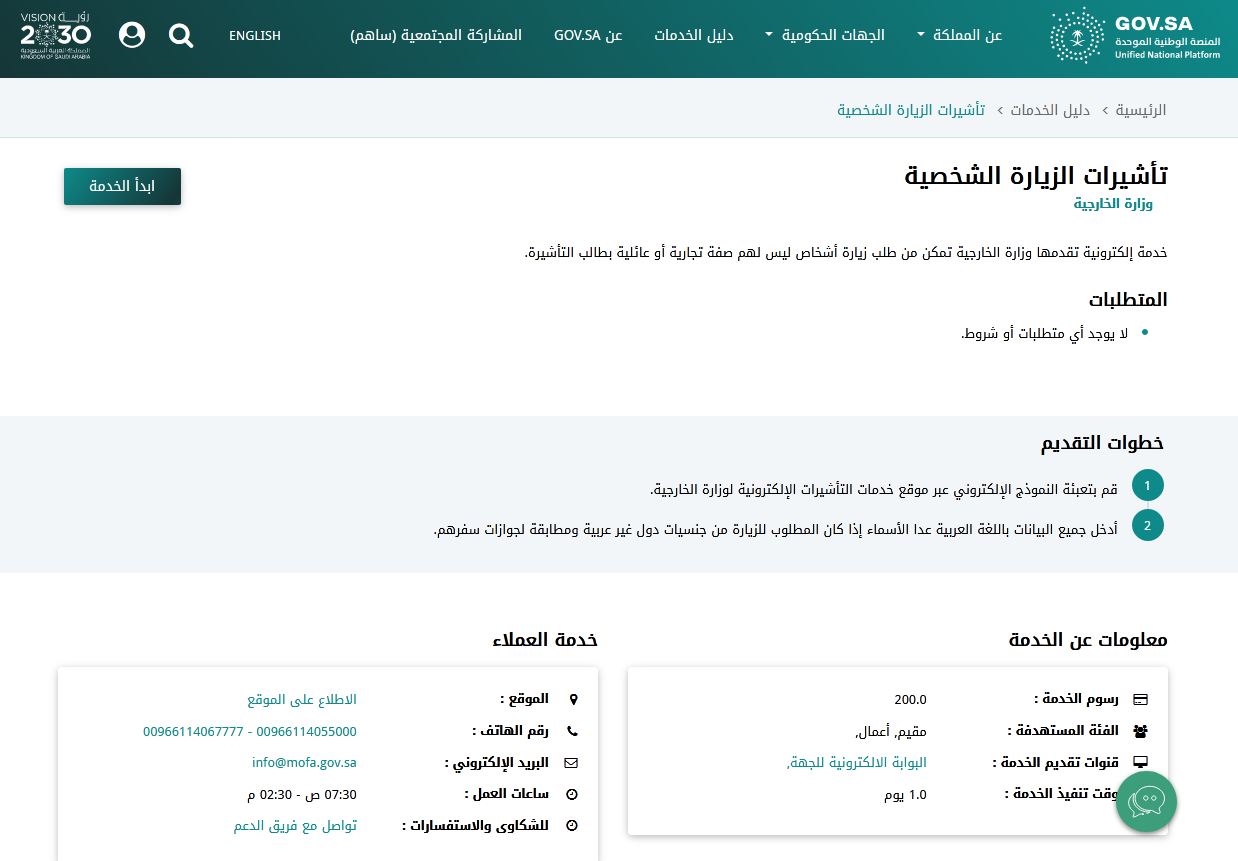Click the Vision 2030 logo
Viewport: 1238px width, 861px height.
55,38
